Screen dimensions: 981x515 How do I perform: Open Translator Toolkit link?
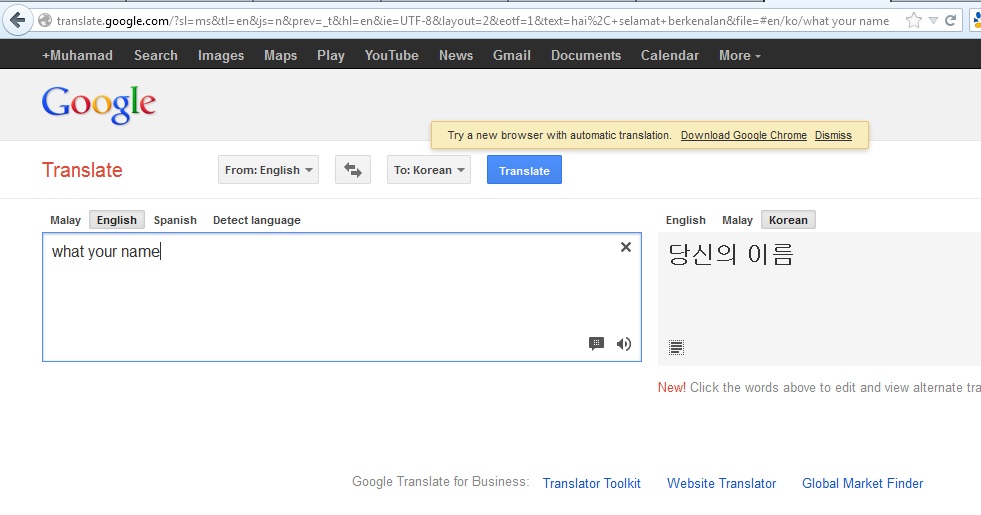tap(592, 483)
